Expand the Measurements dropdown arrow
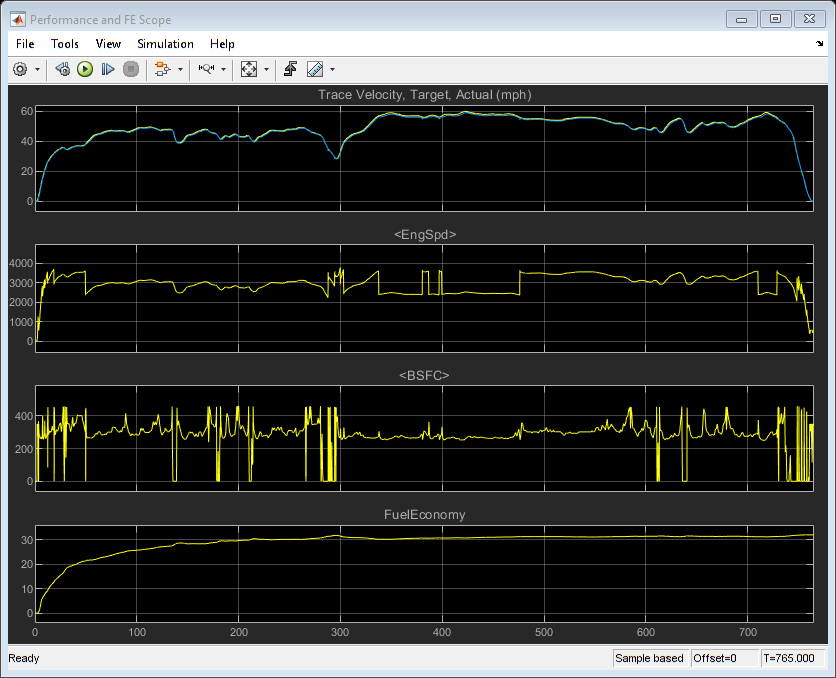 333,69
